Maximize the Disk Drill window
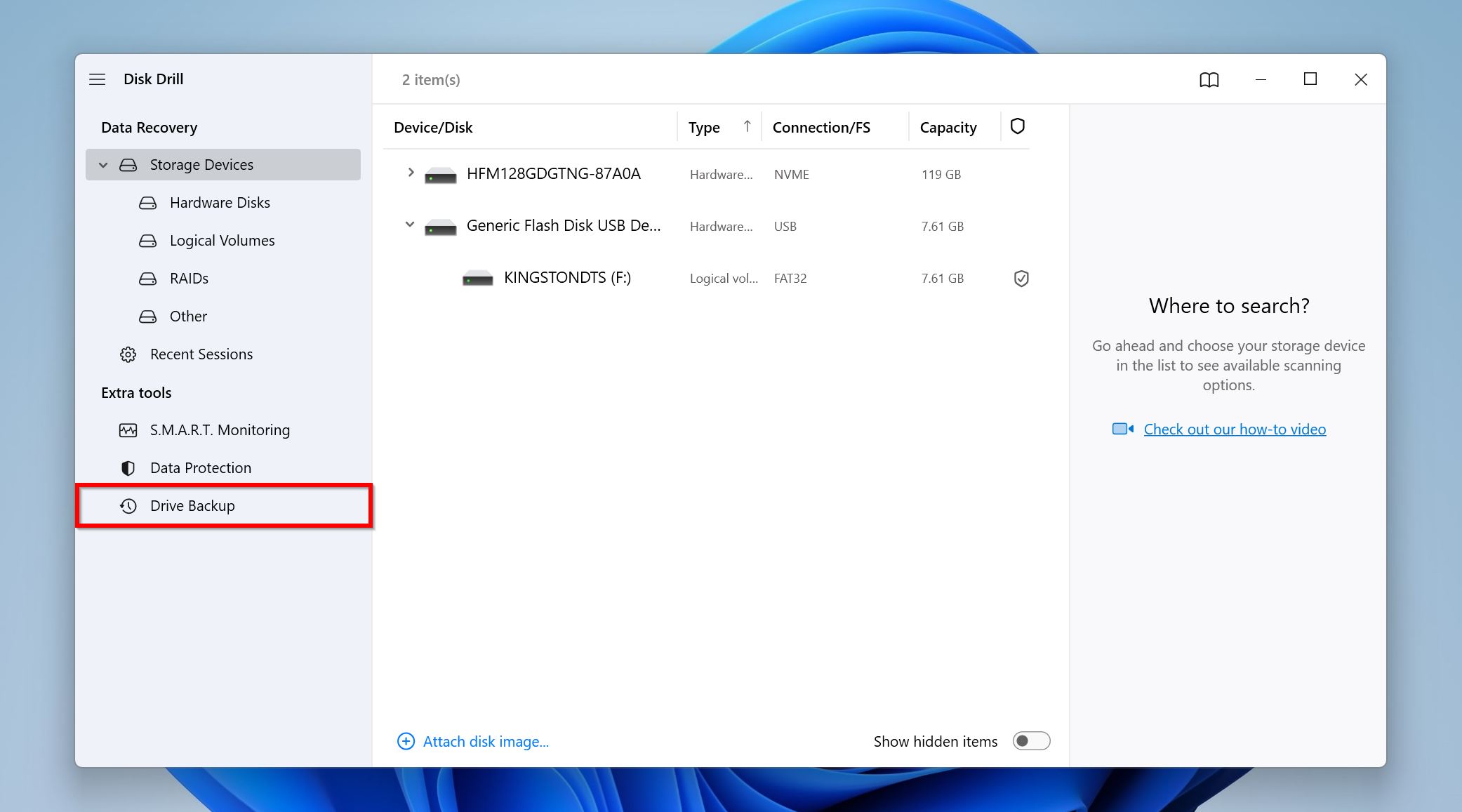Image resolution: width=1462 pixels, height=812 pixels. point(1310,79)
